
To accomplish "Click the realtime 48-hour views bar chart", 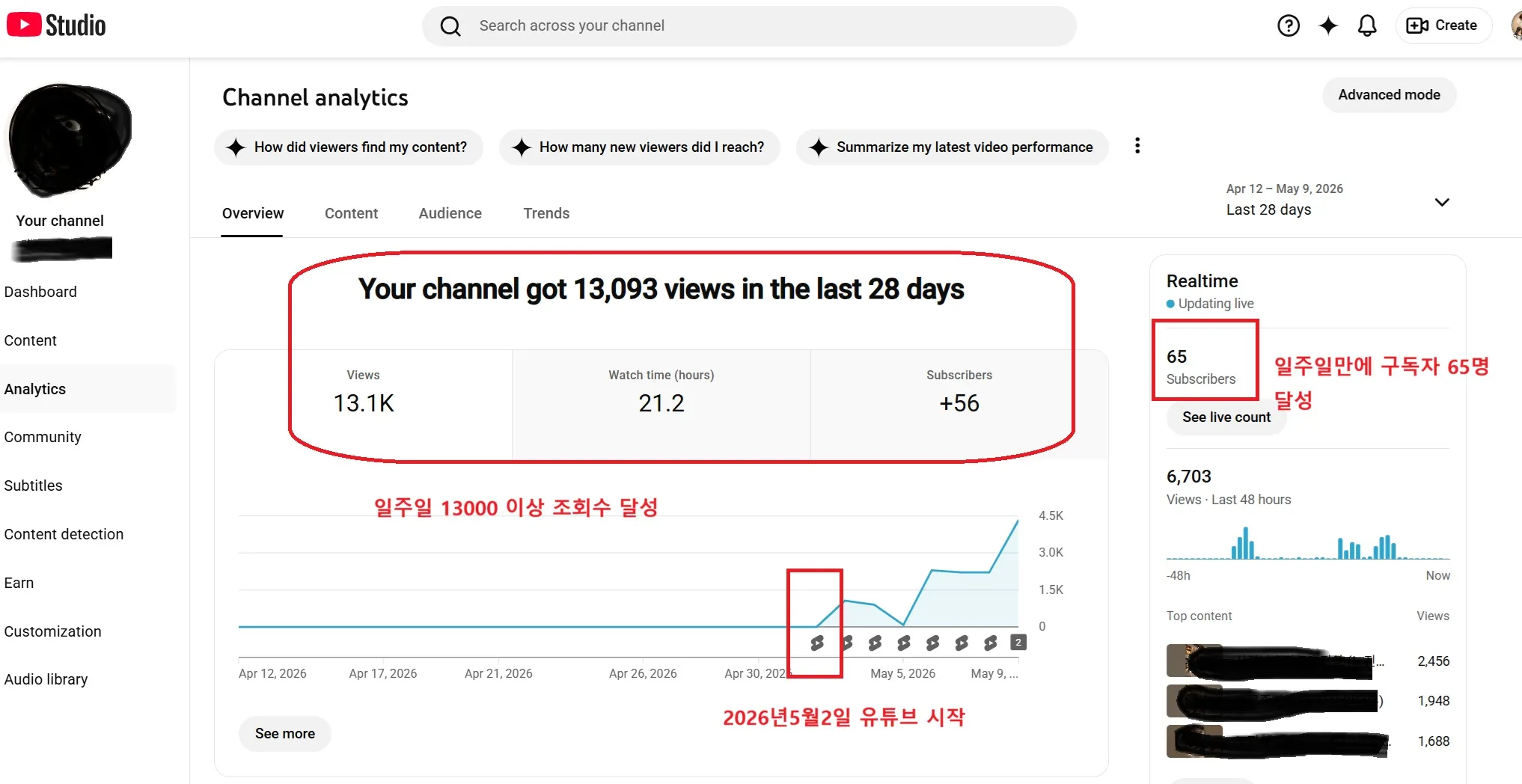I will (x=1308, y=542).
